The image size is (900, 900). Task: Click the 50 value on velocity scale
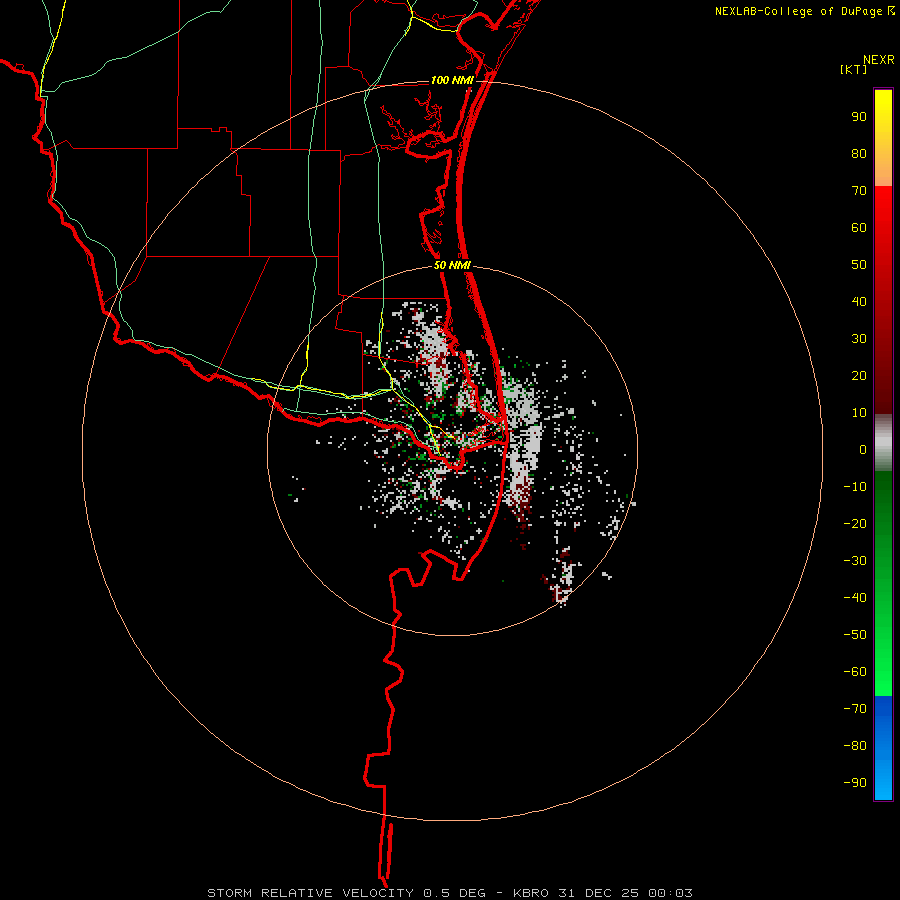coord(859,265)
